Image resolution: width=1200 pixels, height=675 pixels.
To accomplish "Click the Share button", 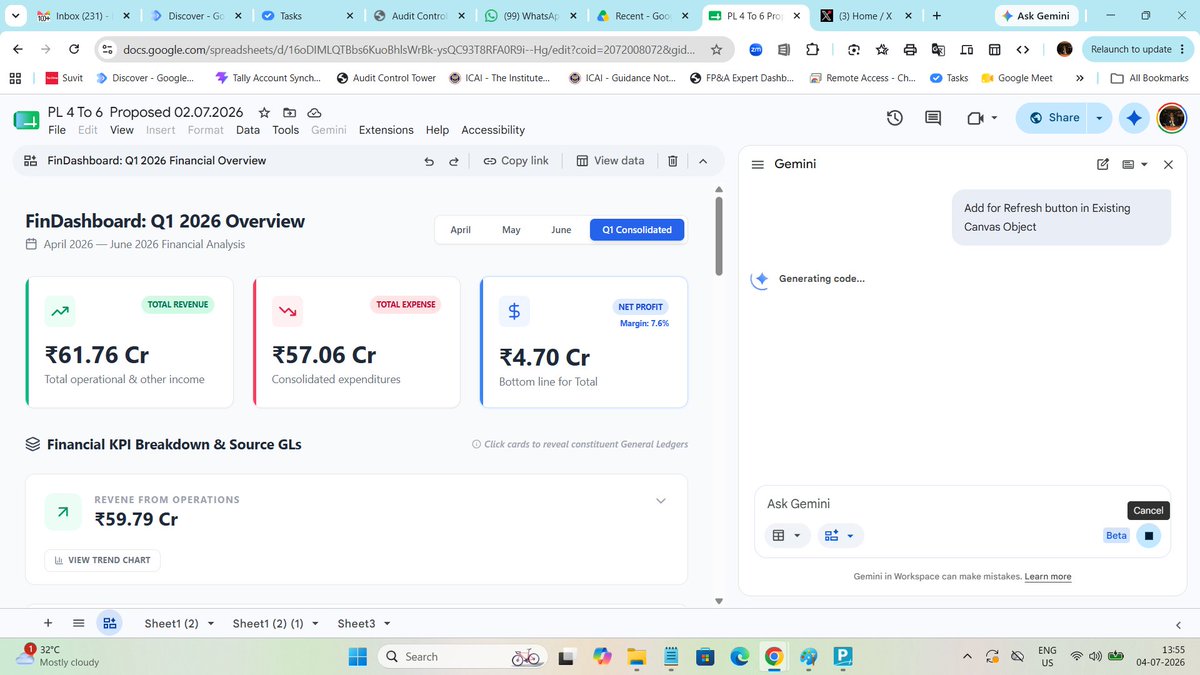I will [x=1053, y=118].
